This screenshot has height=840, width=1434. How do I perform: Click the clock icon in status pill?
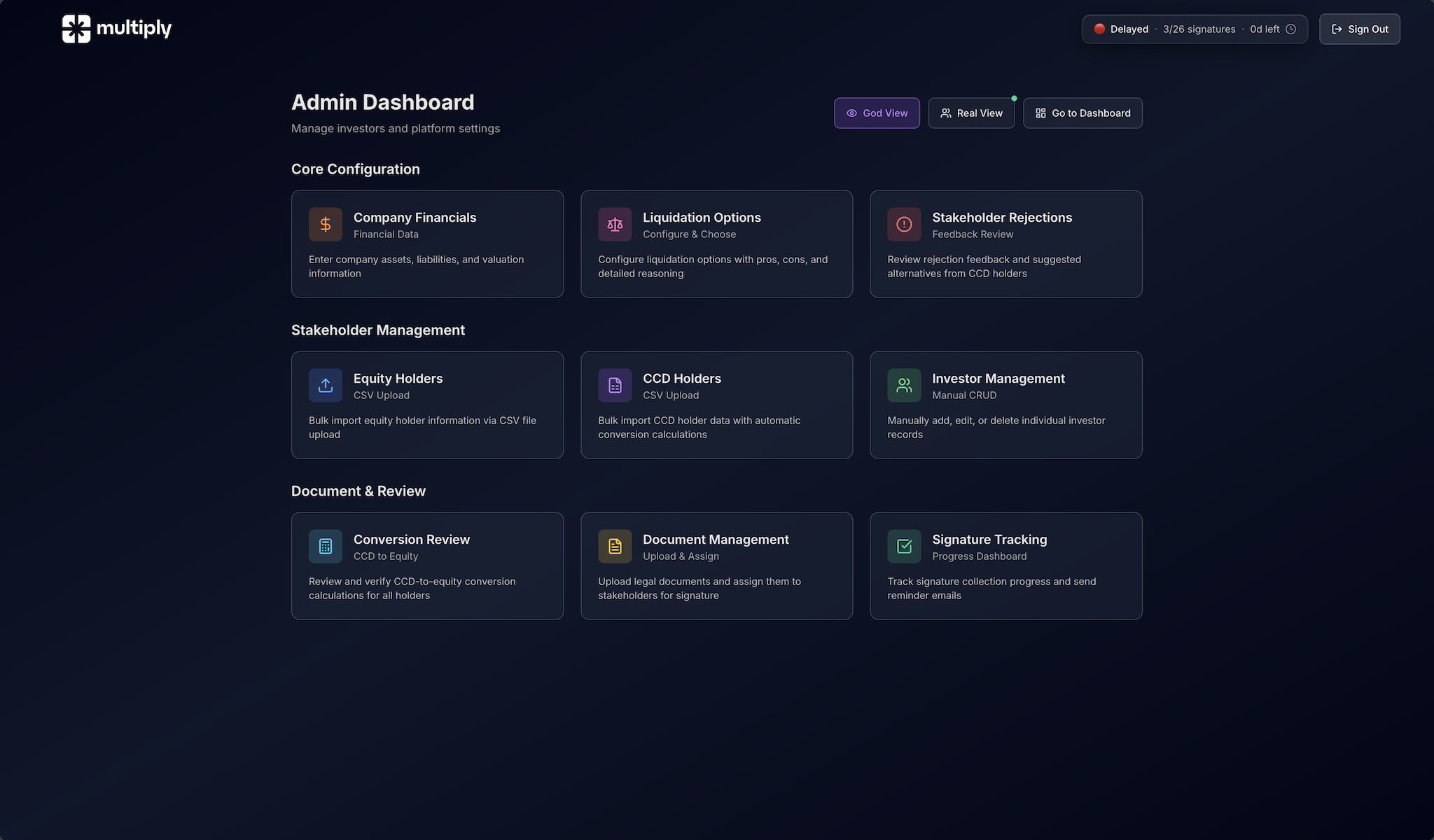pyautogui.click(x=1290, y=29)
